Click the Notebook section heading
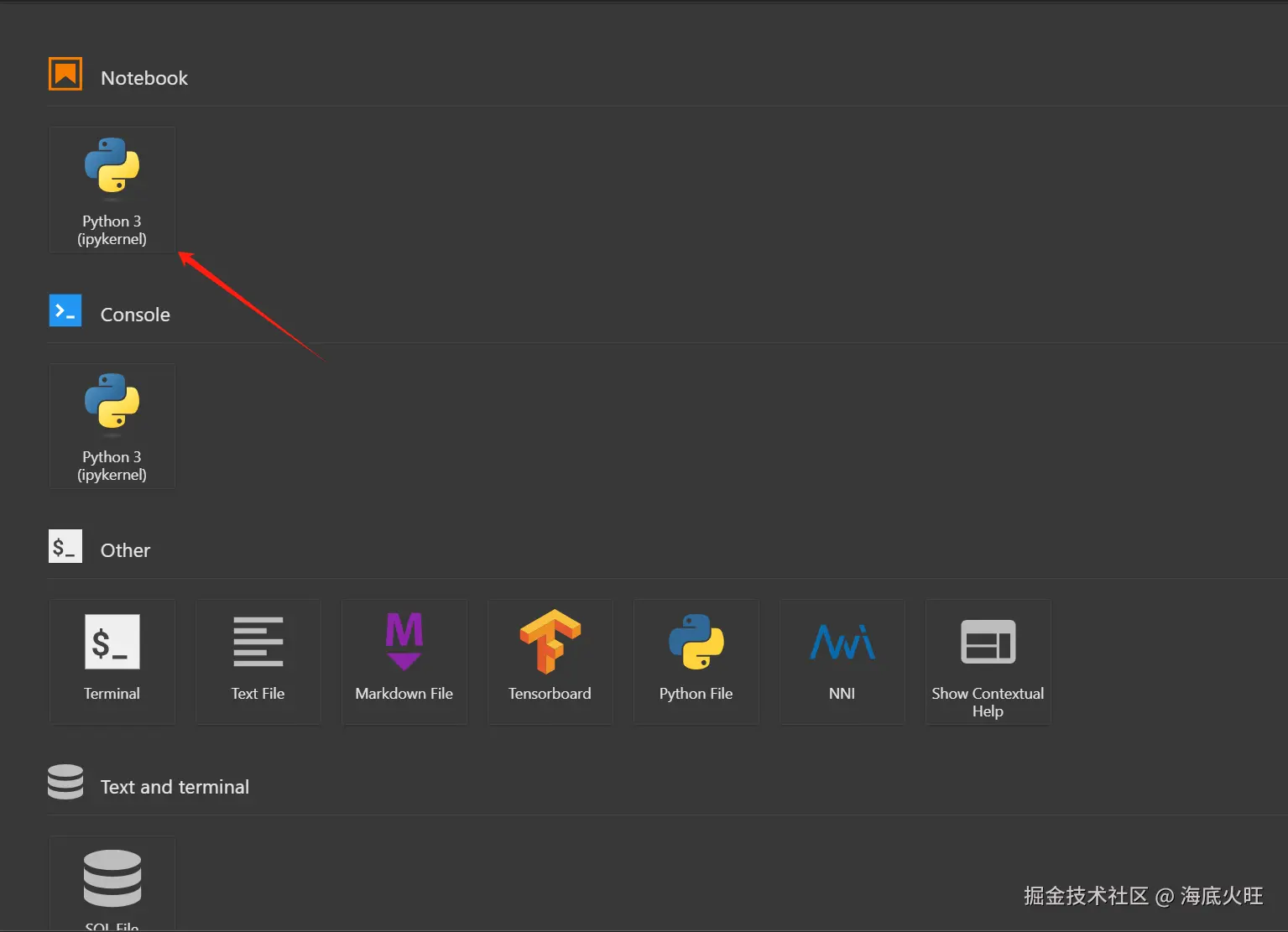This screenshot has height=932, width=1288. [x=144, y=78]
